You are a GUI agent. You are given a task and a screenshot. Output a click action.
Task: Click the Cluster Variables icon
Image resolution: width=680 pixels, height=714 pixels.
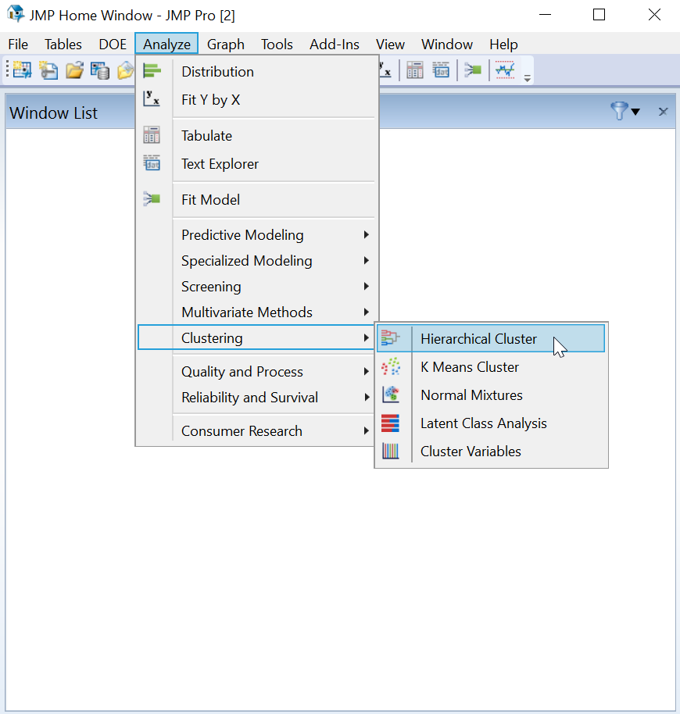[390, 451]
